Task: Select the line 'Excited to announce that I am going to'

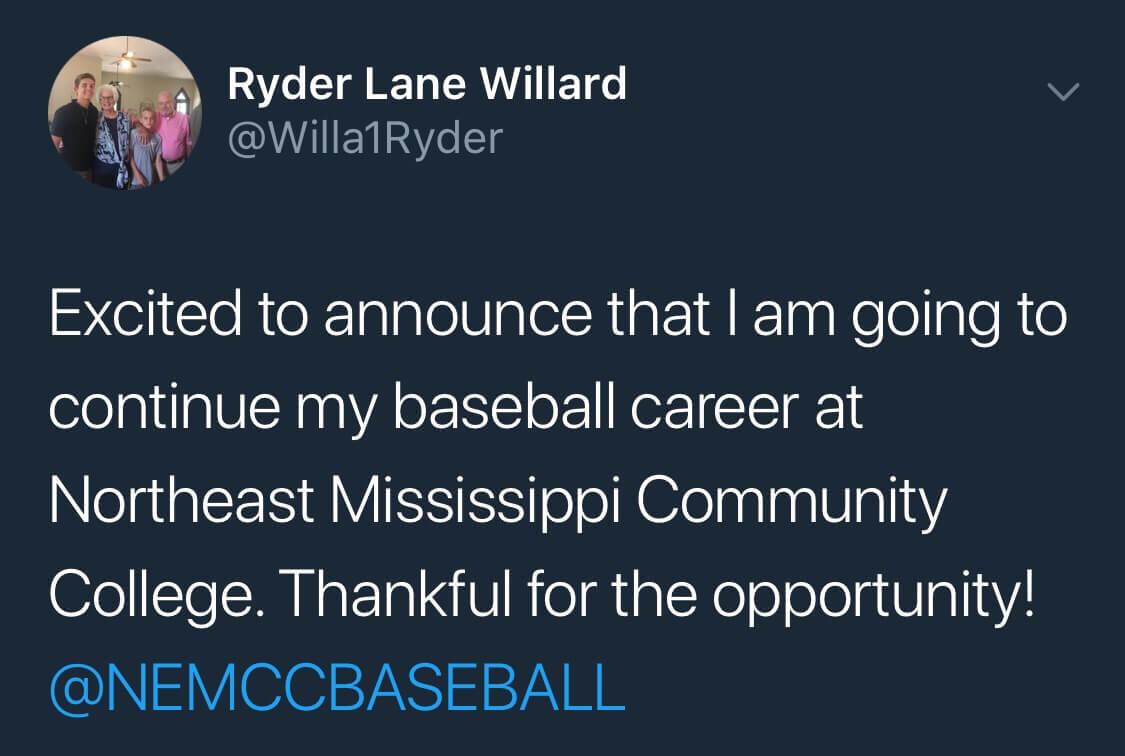Action: point(558,316)
